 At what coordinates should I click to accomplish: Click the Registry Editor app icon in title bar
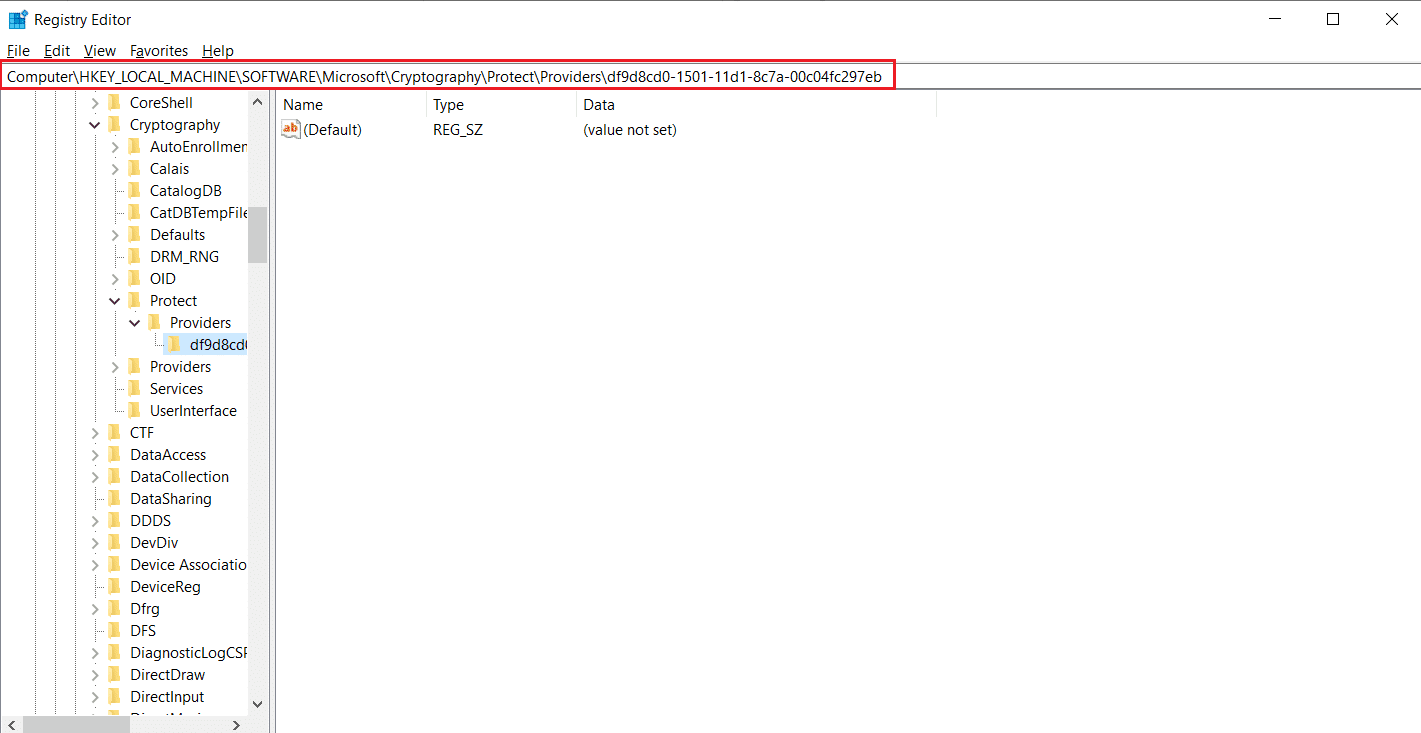point(18,19)
